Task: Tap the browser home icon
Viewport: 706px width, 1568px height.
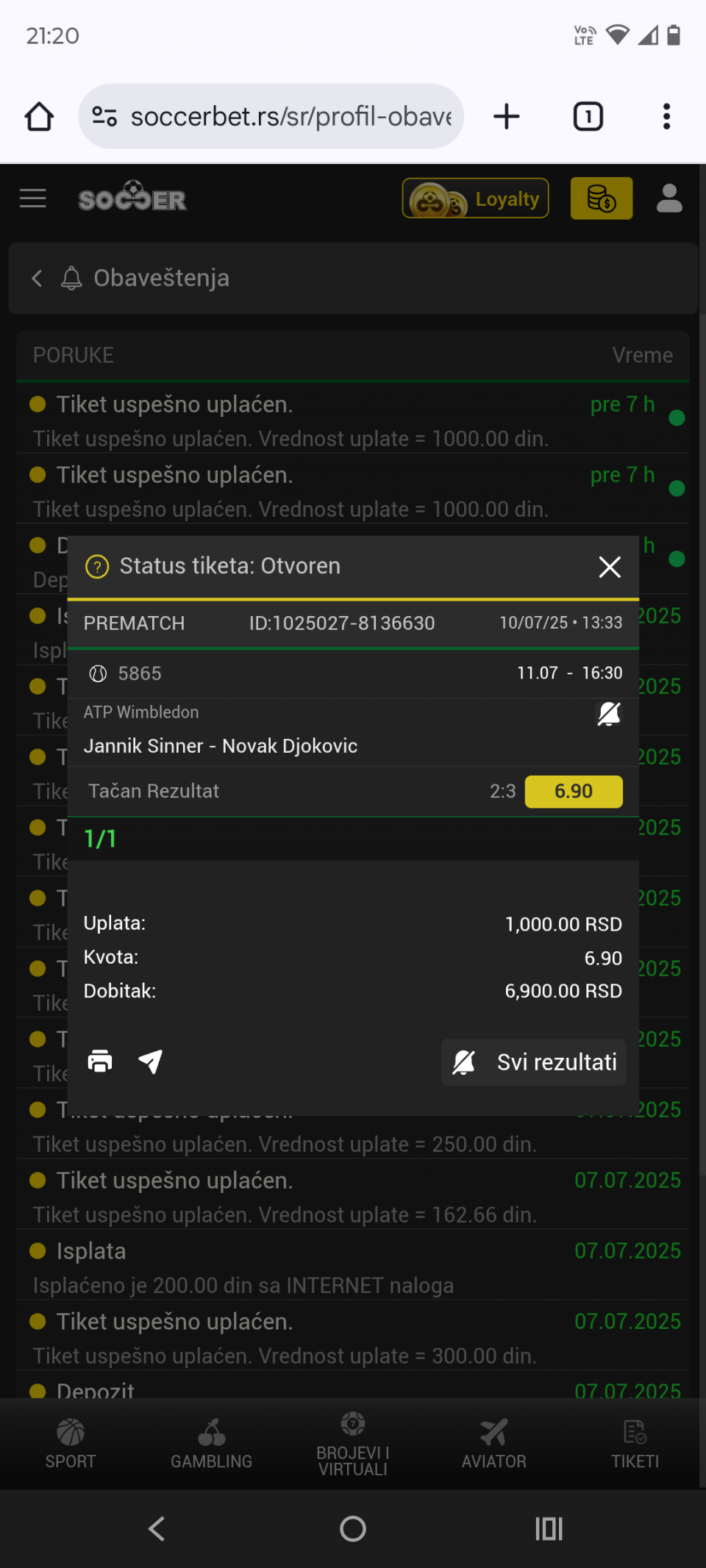Action: [39, 116]
